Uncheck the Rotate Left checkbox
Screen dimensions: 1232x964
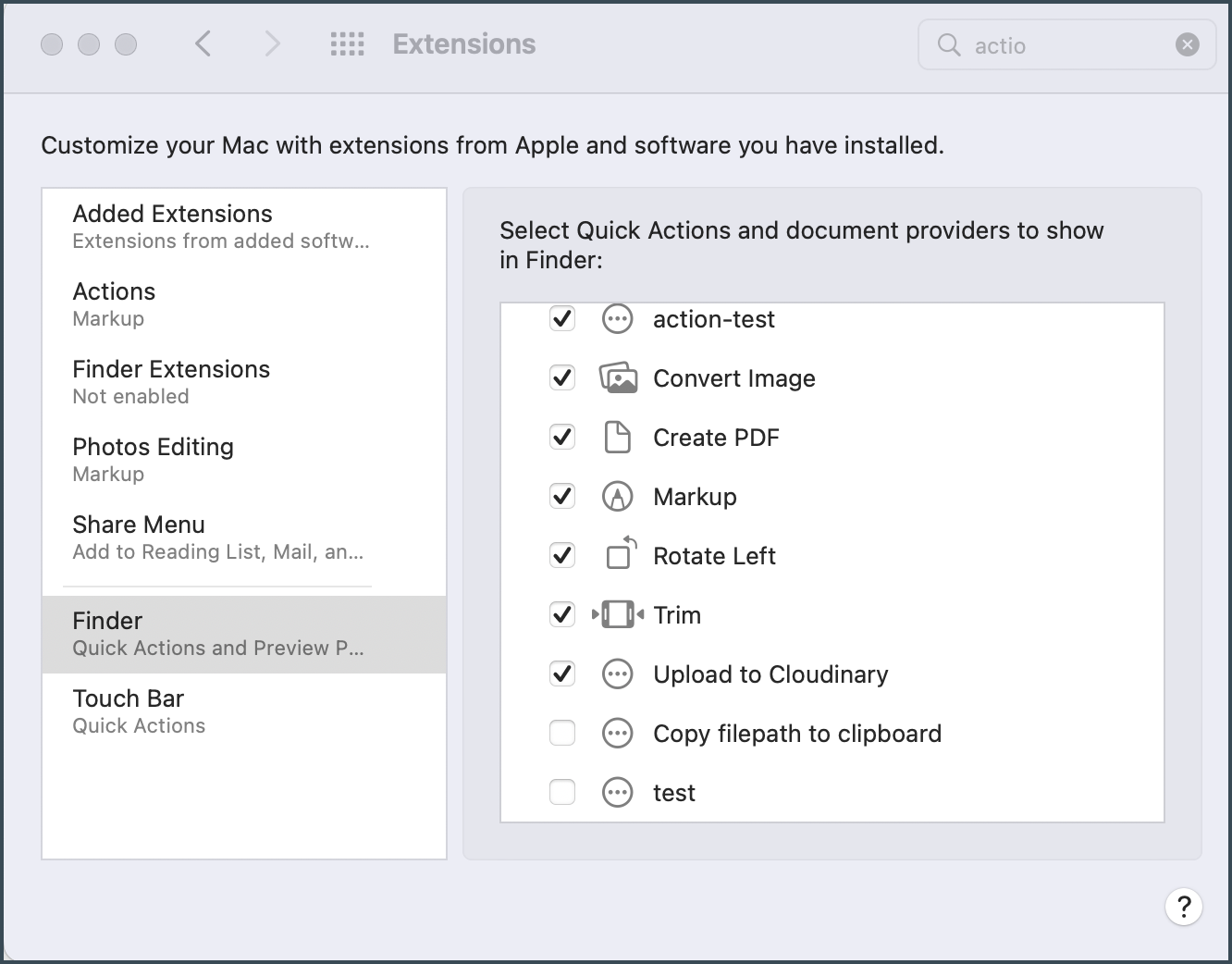(562, 556)
